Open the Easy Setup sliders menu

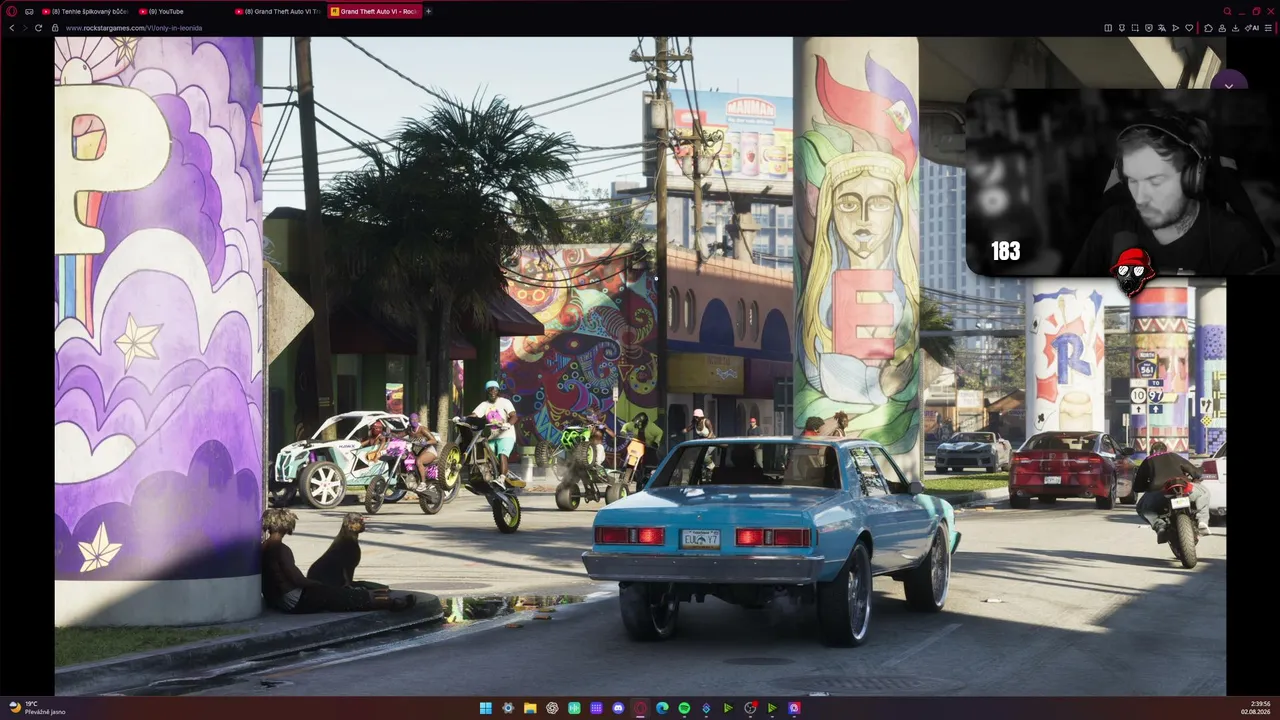click(1268, 28)
